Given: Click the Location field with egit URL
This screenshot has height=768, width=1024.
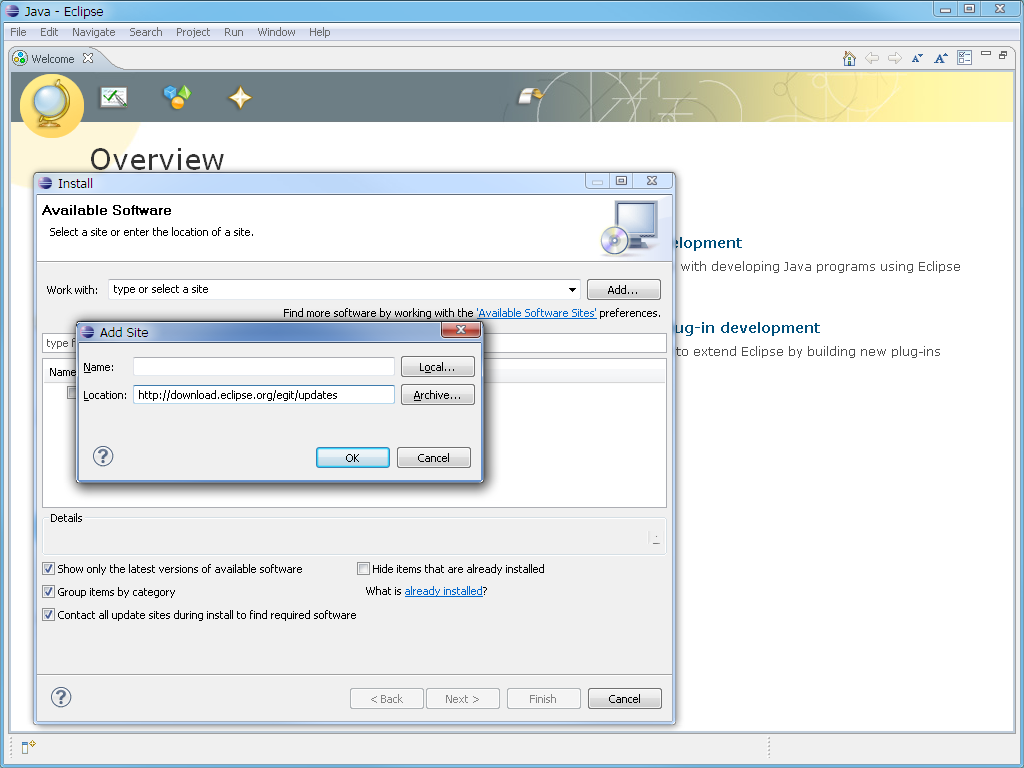Looking at the screenshot, I should [x=264, y=394].
